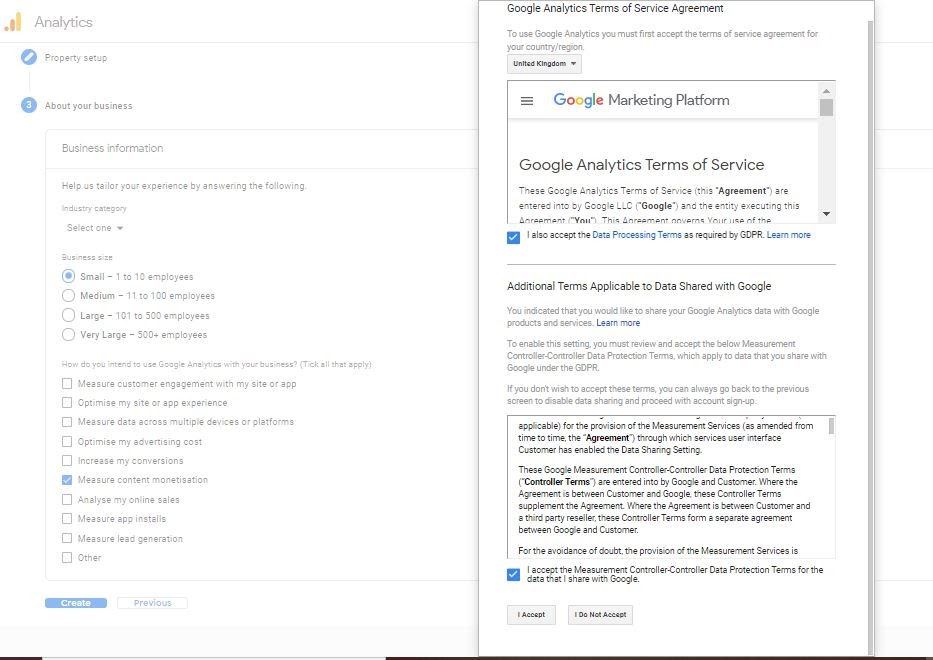Select Medium – 11 to 100 employees
This screenshot has width=933, height=660.
[68, 295]
